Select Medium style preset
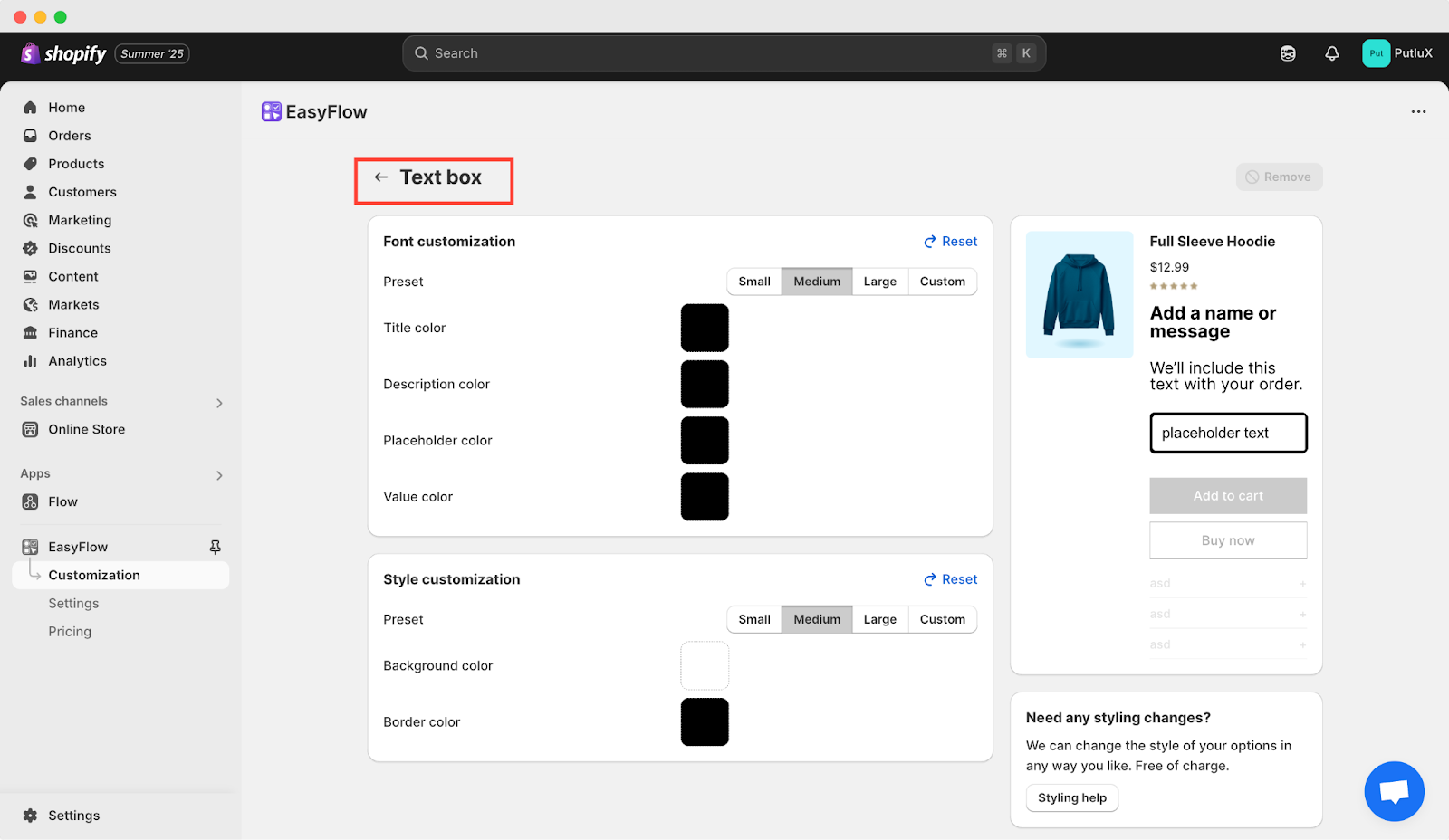Image resolution: width=1449 pixels, height=840 pixels. (x=817, y=619)
